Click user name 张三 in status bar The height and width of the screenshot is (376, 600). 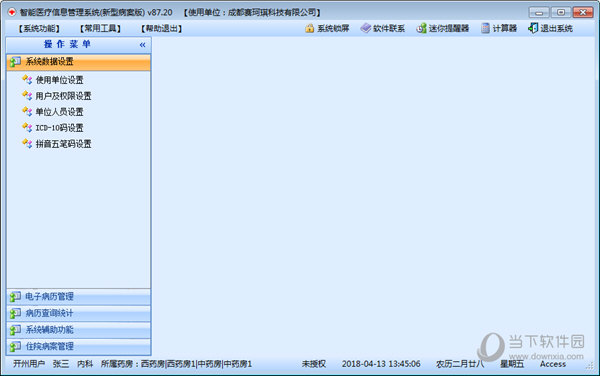61,364
